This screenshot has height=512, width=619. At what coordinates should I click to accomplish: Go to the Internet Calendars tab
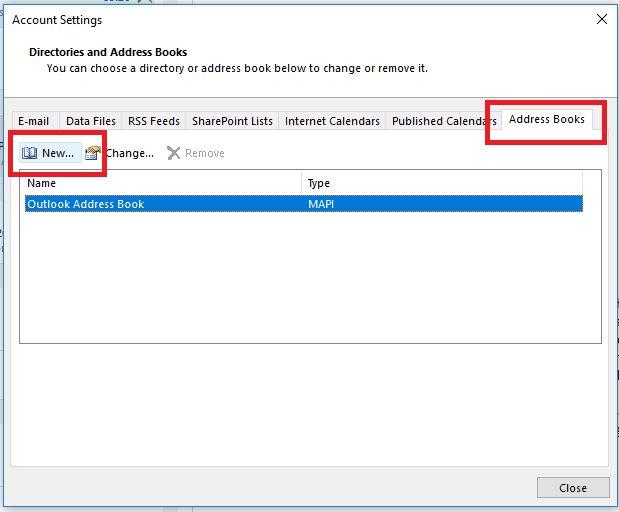[332, 121]
